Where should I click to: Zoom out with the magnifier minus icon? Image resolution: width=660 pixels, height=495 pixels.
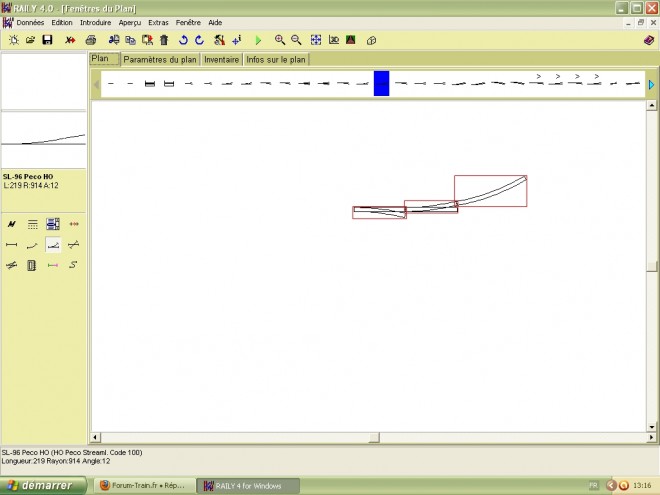click(x=296, y=40)
